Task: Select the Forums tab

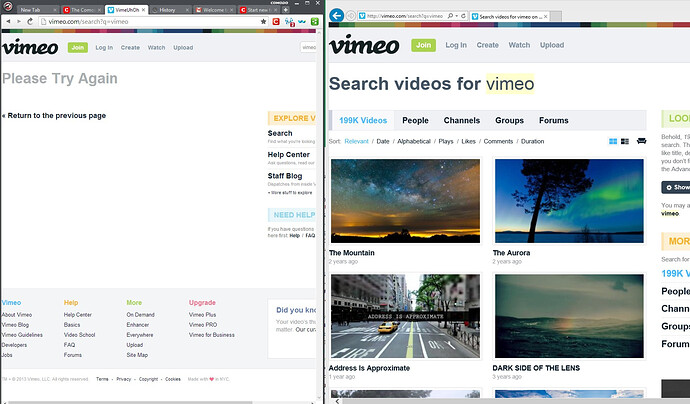Action: click(x=554, y=120)
